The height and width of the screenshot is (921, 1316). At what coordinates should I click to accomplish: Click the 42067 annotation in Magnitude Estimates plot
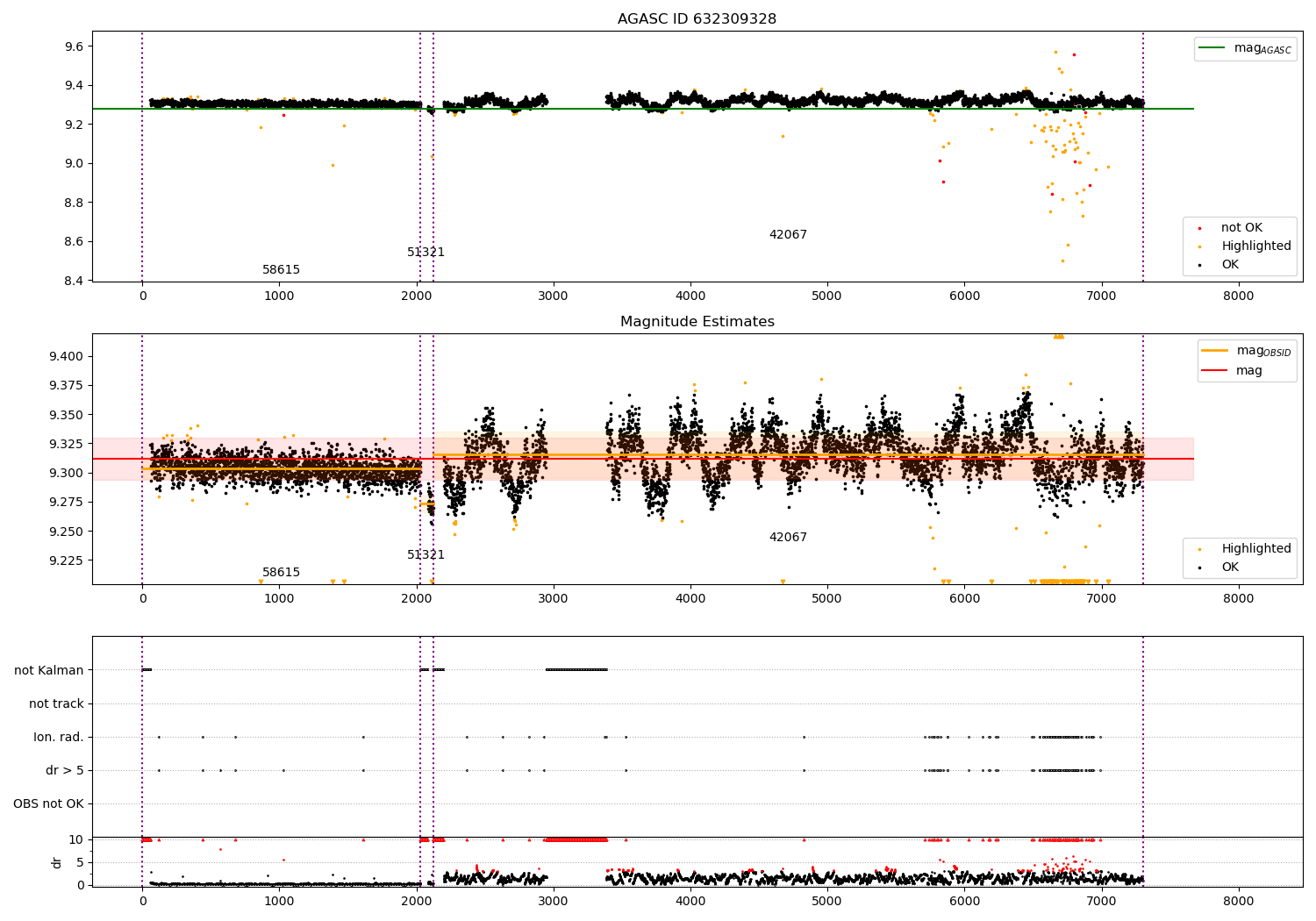[x=788, y=538]
